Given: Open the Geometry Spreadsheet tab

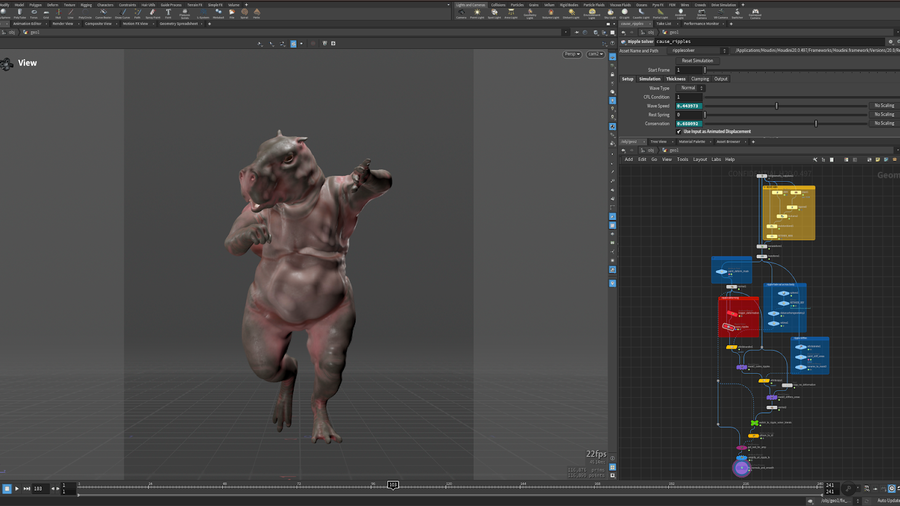Looking at the screenshot, I should 180,23.
